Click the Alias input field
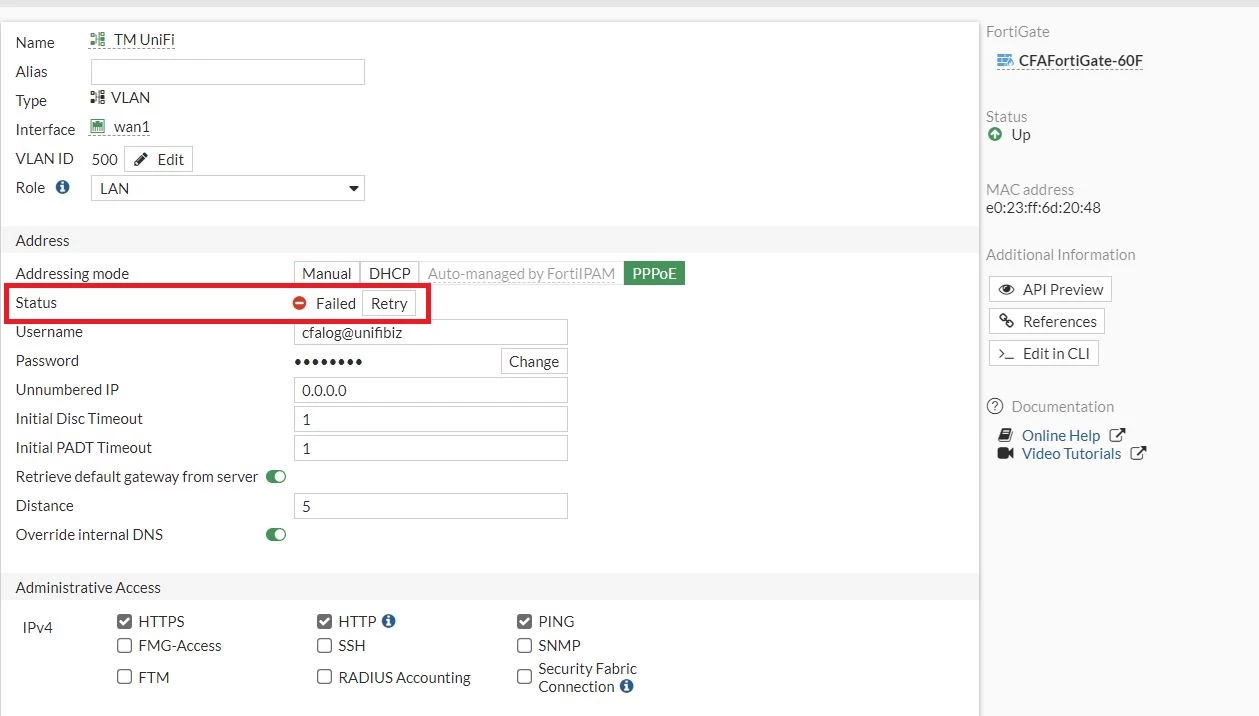 pos(228,72)
